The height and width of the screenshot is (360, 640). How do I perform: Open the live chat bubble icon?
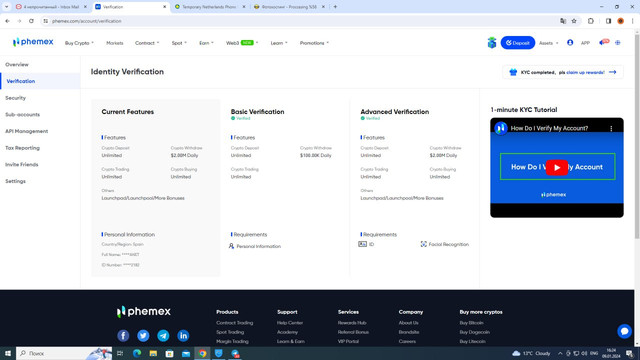[x=624, y=331]
